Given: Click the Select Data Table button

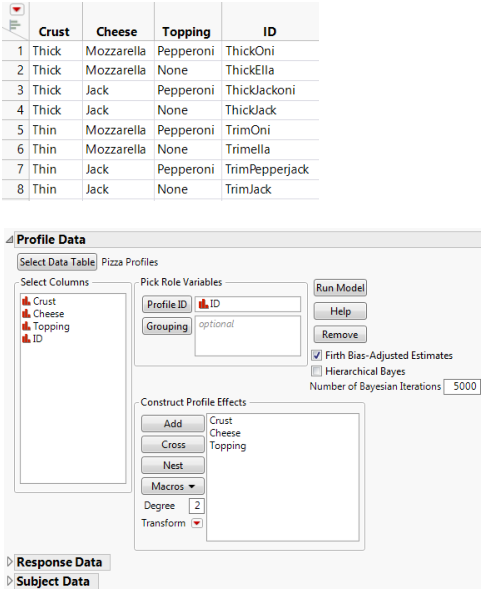Looking at the screenshot, I should (x=57, y=262).
